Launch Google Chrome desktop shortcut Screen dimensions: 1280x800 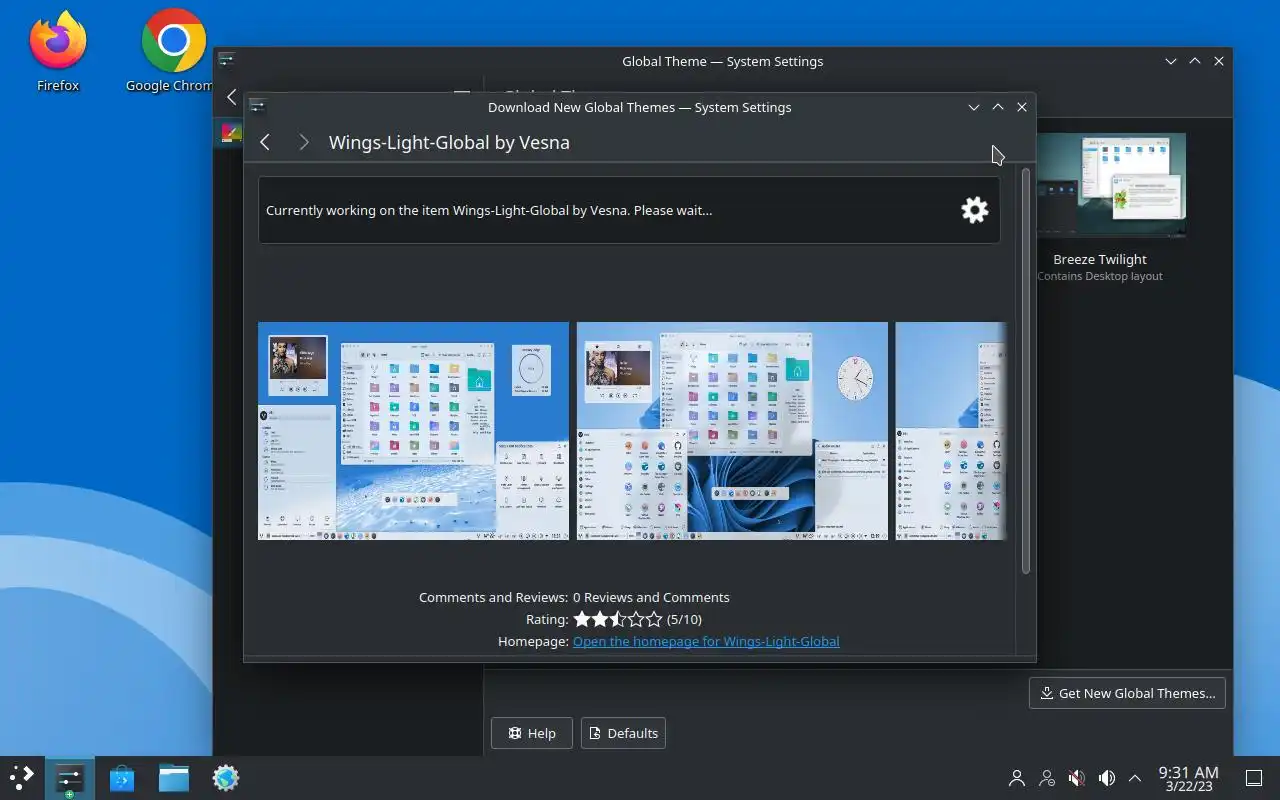point(173,52)
